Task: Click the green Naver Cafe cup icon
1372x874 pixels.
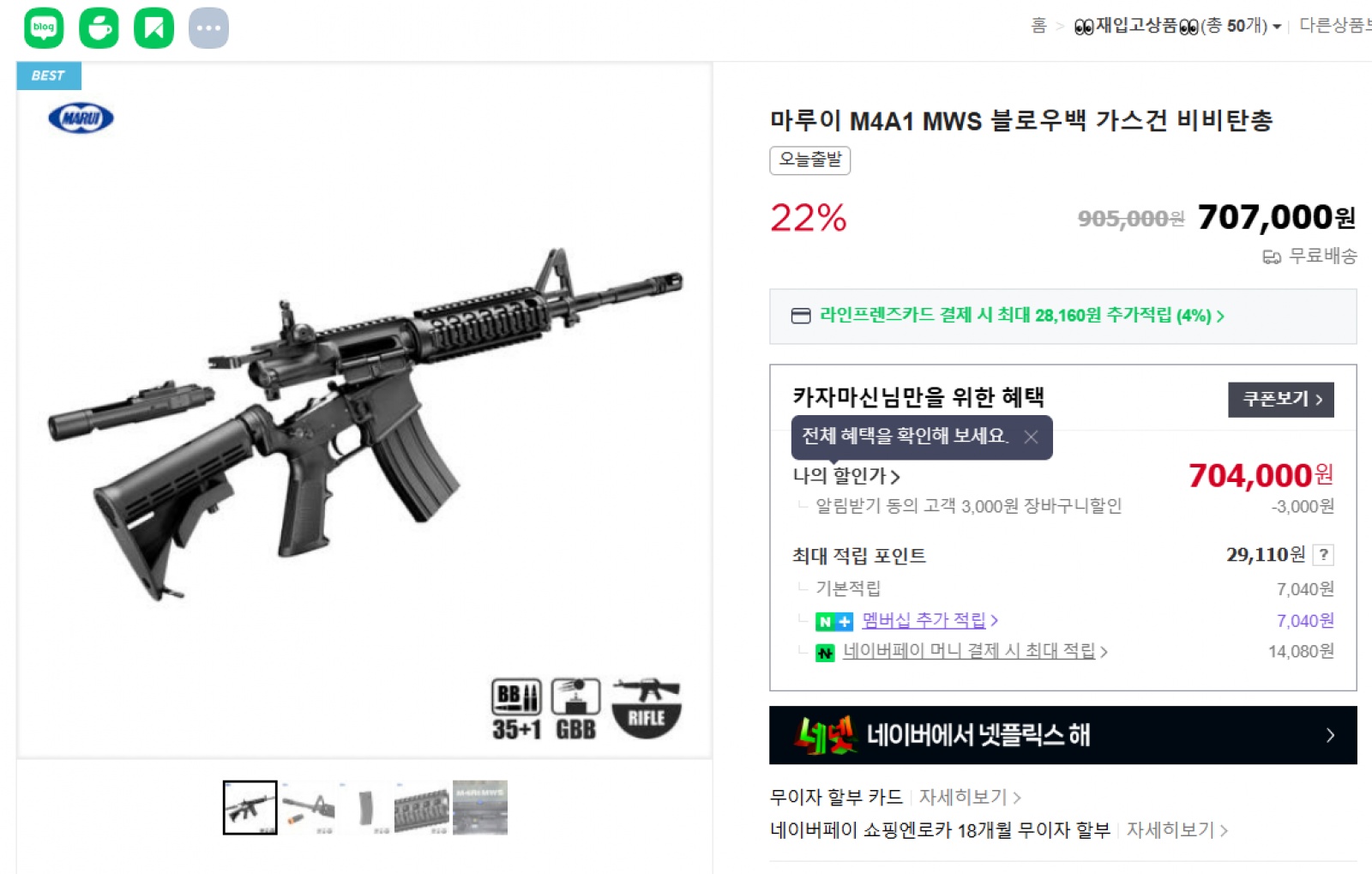Action: coord(99,28)
